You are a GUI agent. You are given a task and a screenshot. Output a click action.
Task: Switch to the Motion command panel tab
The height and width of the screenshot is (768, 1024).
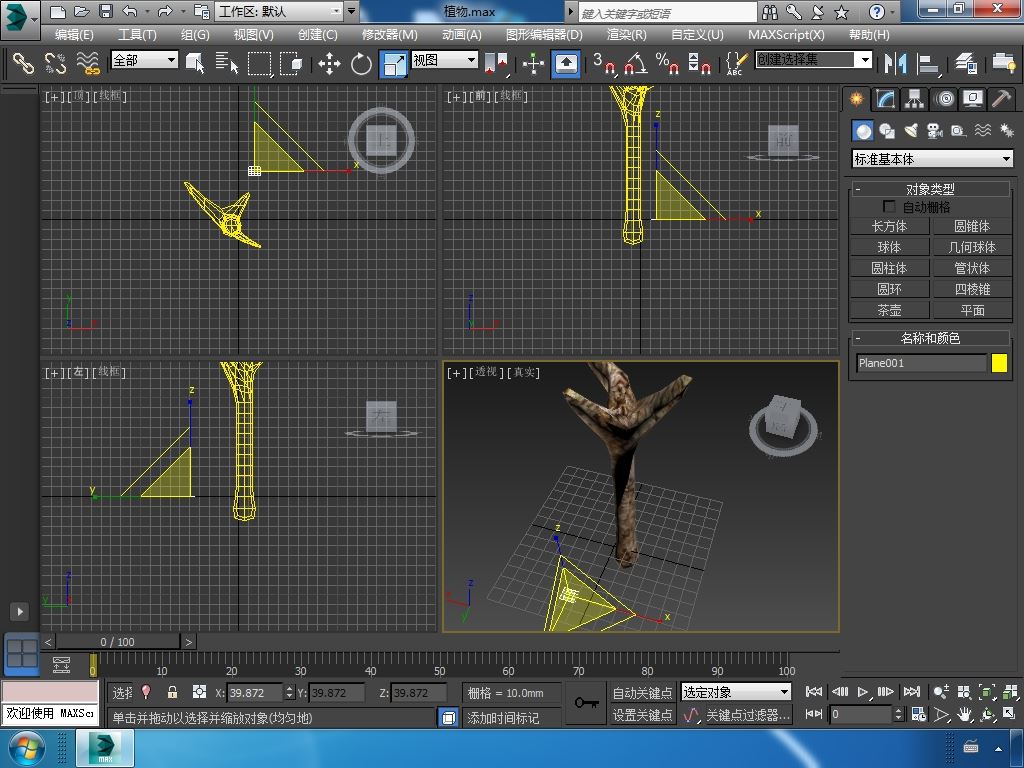tap(944, 99)
